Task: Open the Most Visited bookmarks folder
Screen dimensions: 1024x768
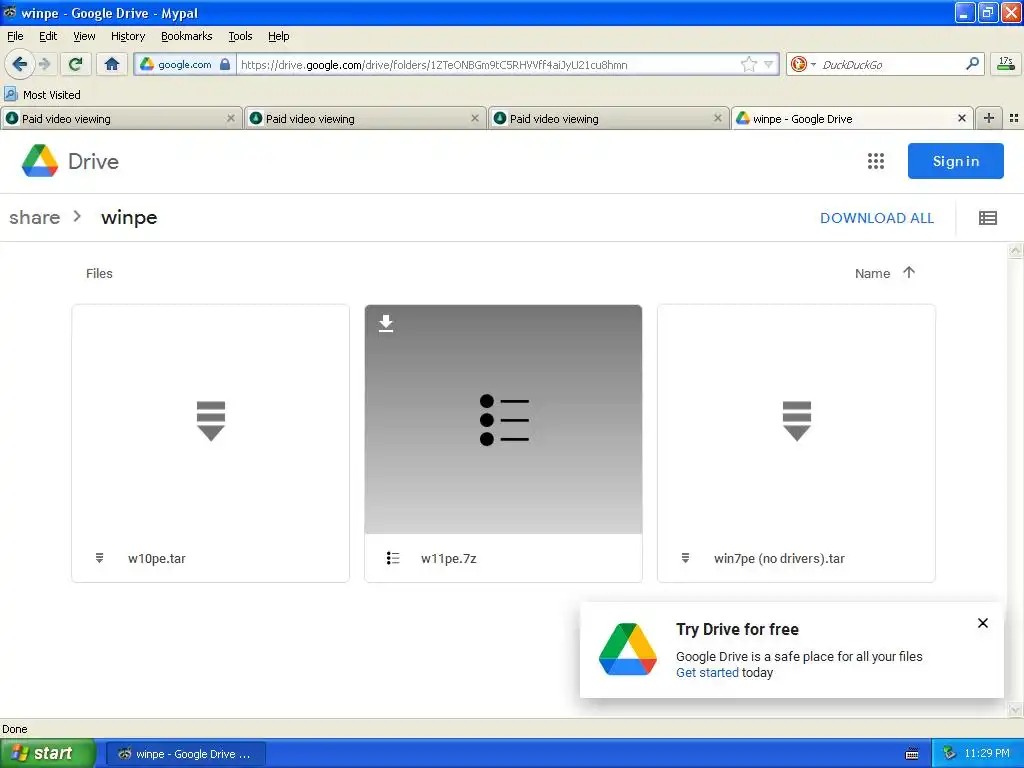Action: (x=42, y=95)
